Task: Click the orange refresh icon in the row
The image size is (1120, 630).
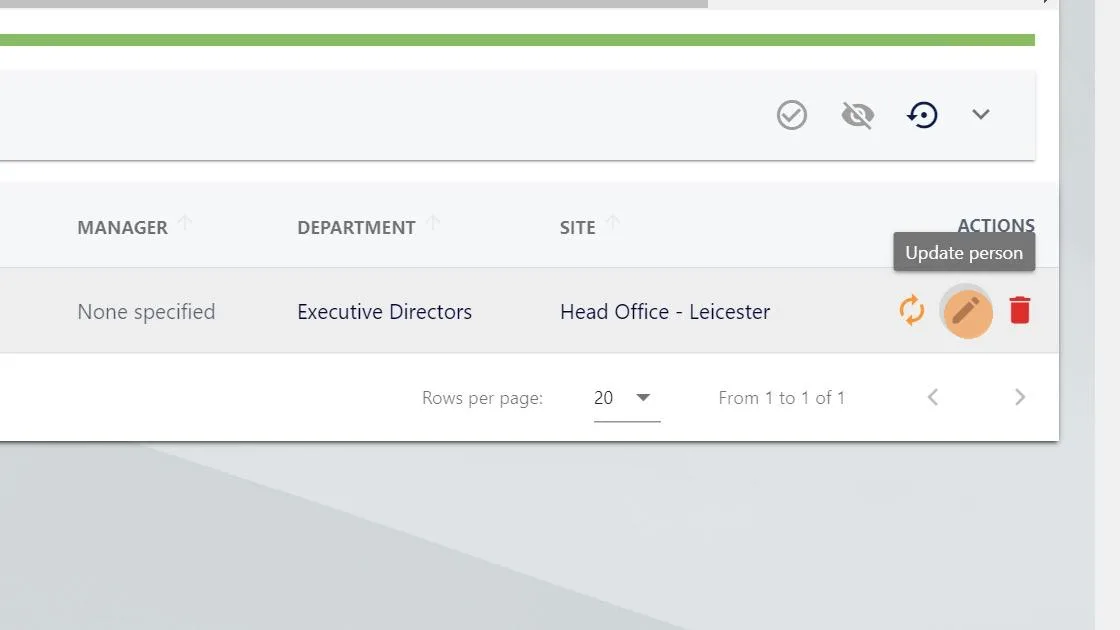Action: [x=911, y=311]
